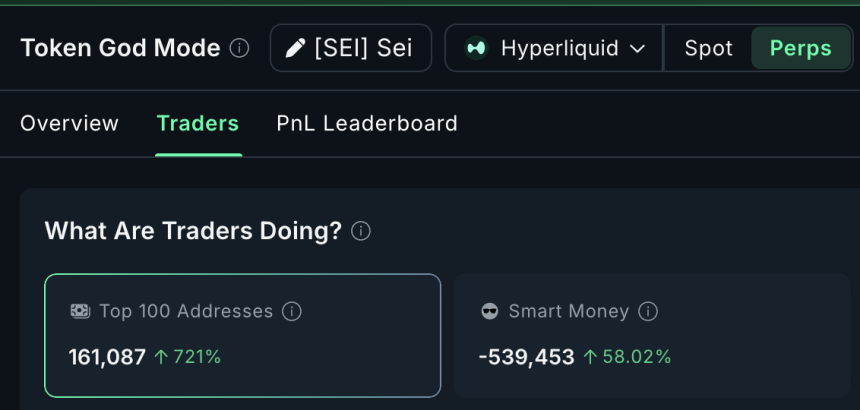
Task: Open the [SEI] Sei token selector
Action: pos(351,48)
